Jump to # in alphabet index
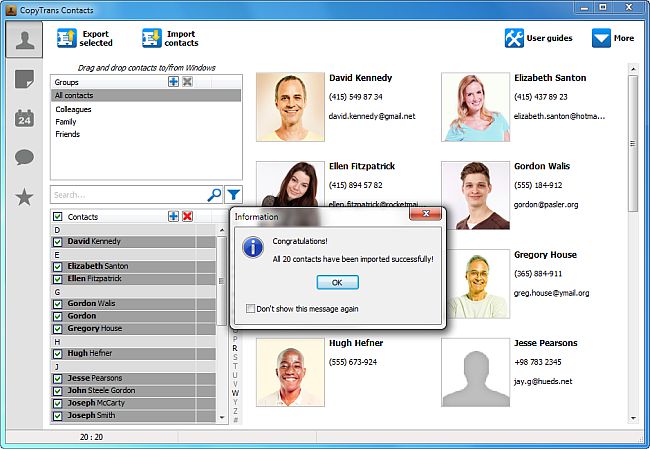This screenshot has width=650, height=449. click(x=235, y=420)
